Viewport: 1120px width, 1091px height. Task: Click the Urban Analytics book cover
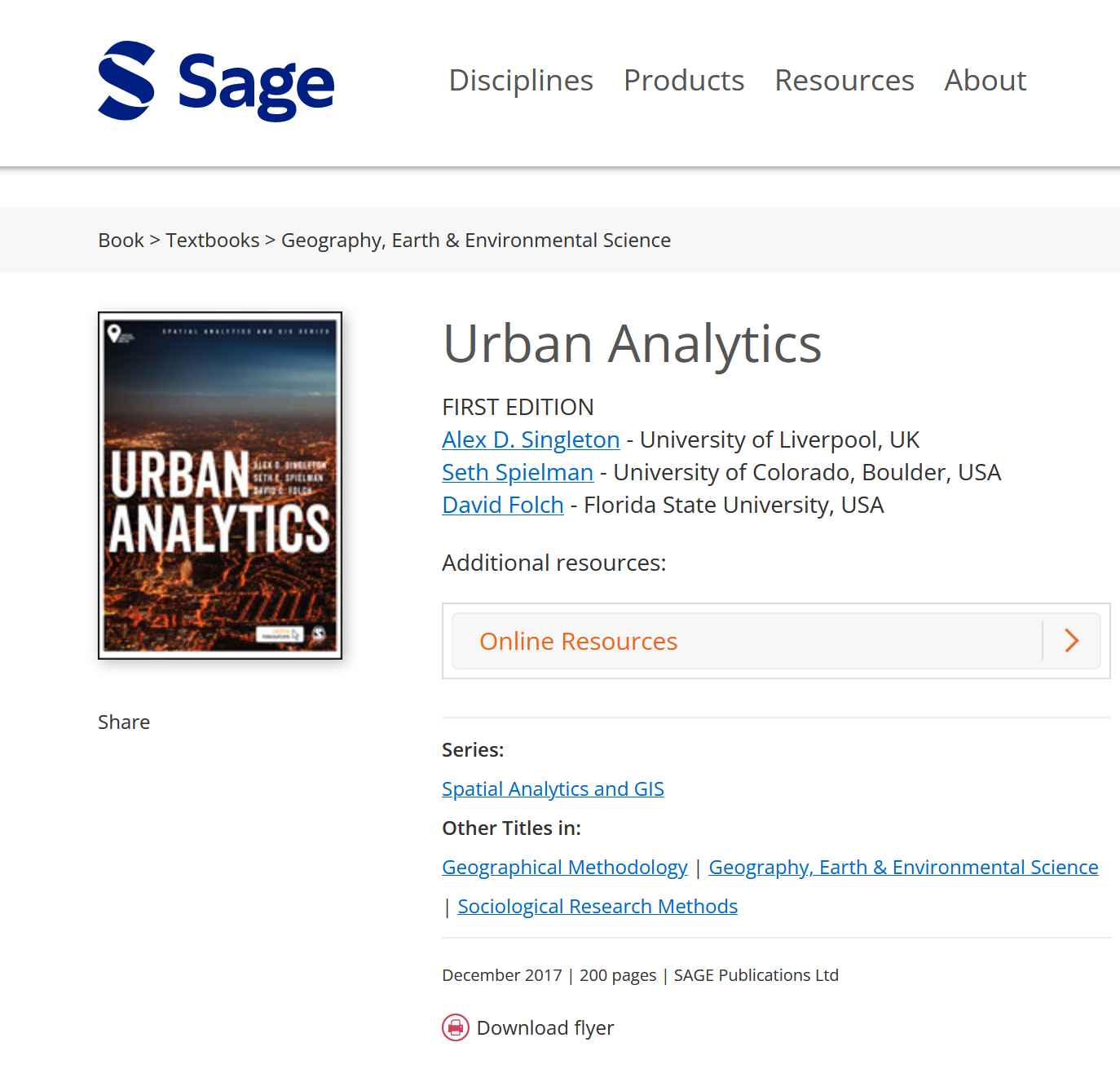(220, 485)
